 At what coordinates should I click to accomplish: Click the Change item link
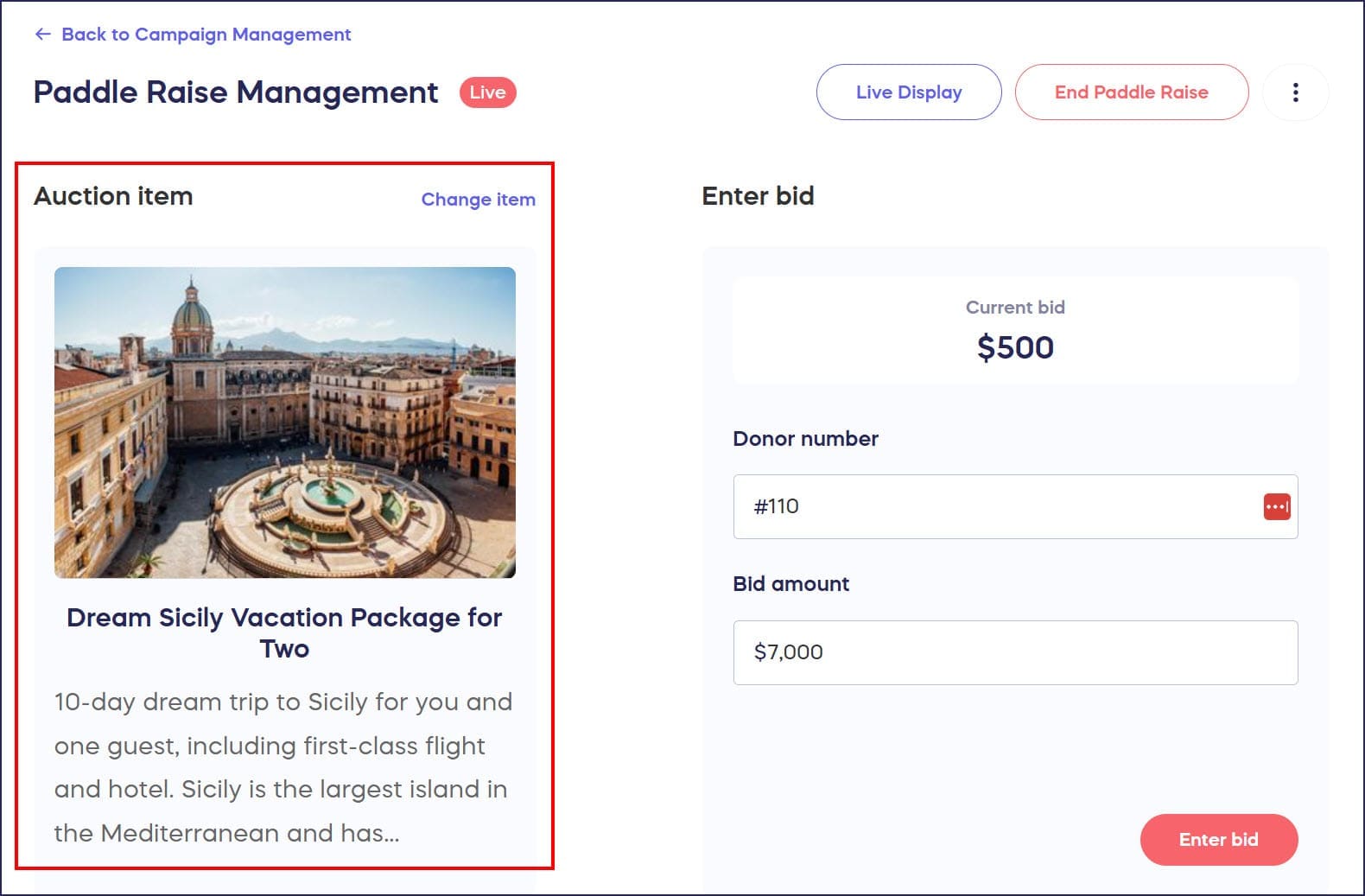(x=478, y=200)
